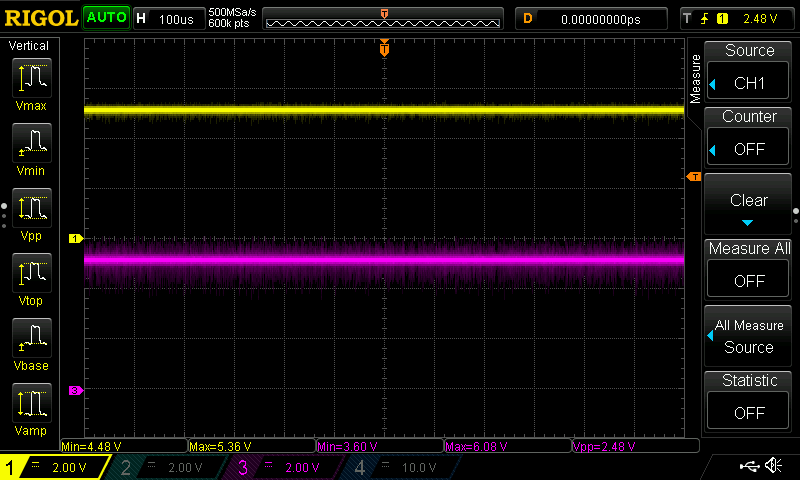Image resolution: width=800 pixels, height=480 pixels.
Task: Open the All Measure Source selector
Action: 749,336
